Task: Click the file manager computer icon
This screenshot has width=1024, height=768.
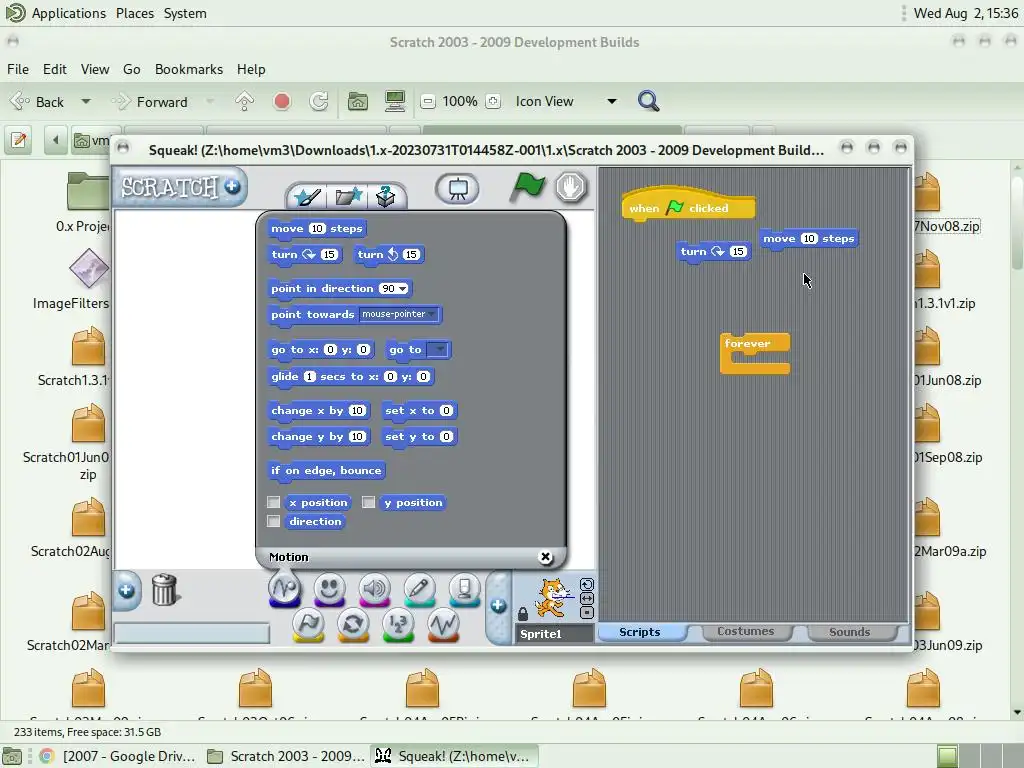Action: [394, 101]
